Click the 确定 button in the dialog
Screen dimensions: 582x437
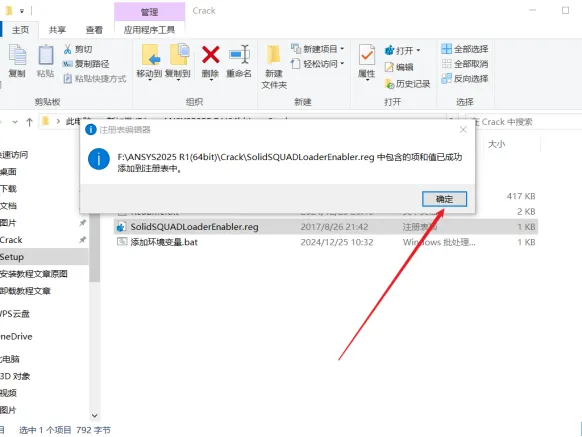coord(444,199)
